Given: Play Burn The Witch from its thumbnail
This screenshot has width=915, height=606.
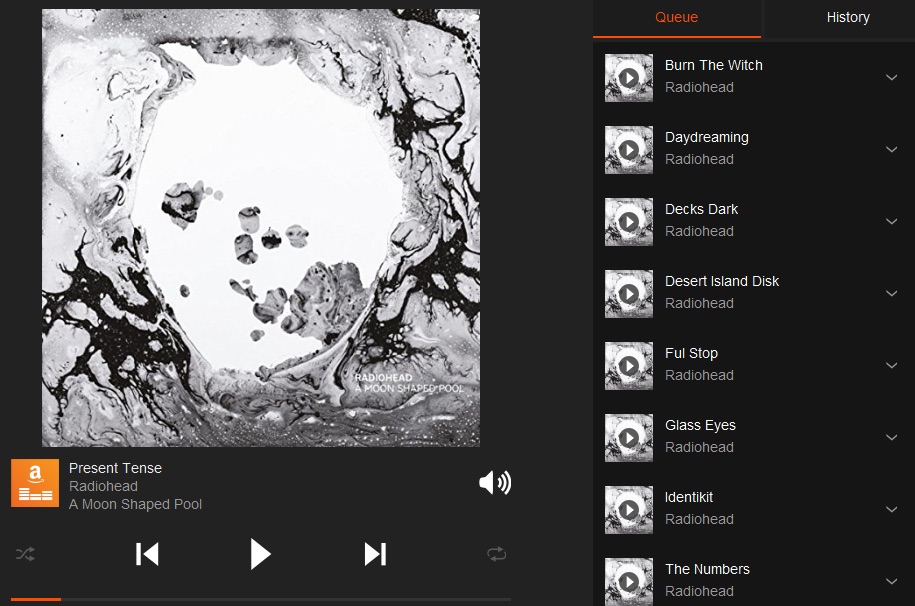Looking at the screenshot, I should [x=628, y=78].
